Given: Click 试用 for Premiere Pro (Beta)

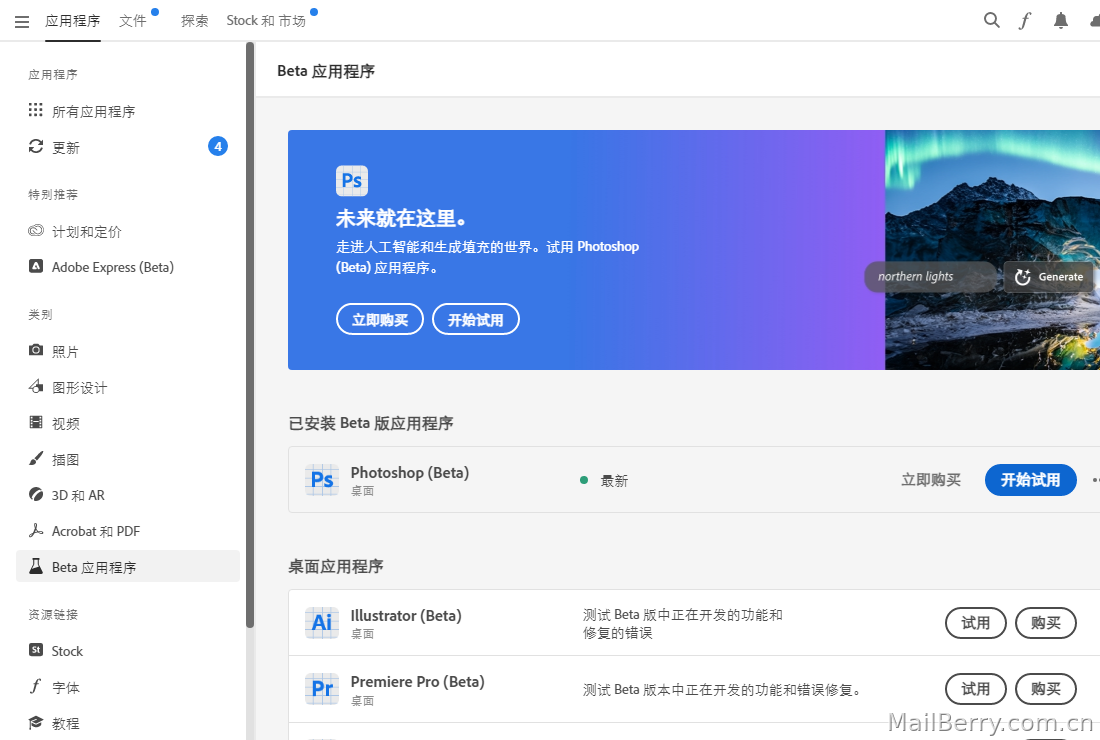Looking at the screenshot, I should click(x=976, y=689).
